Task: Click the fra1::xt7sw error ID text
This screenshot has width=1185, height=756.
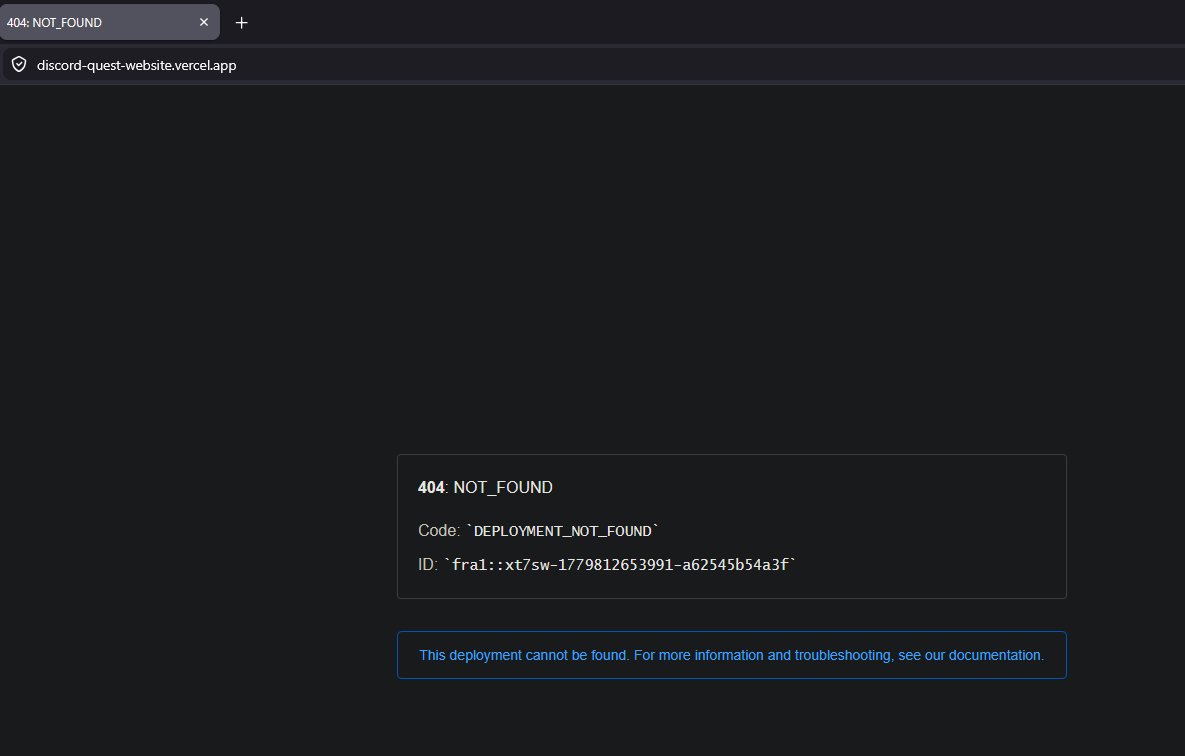Action: coord(620,565)
